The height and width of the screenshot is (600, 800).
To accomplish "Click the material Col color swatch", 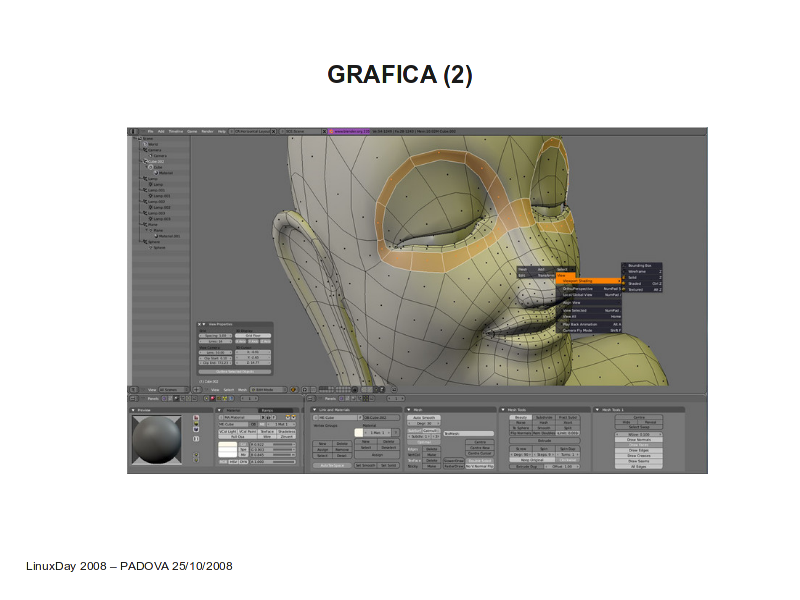I will coord(227,444).
